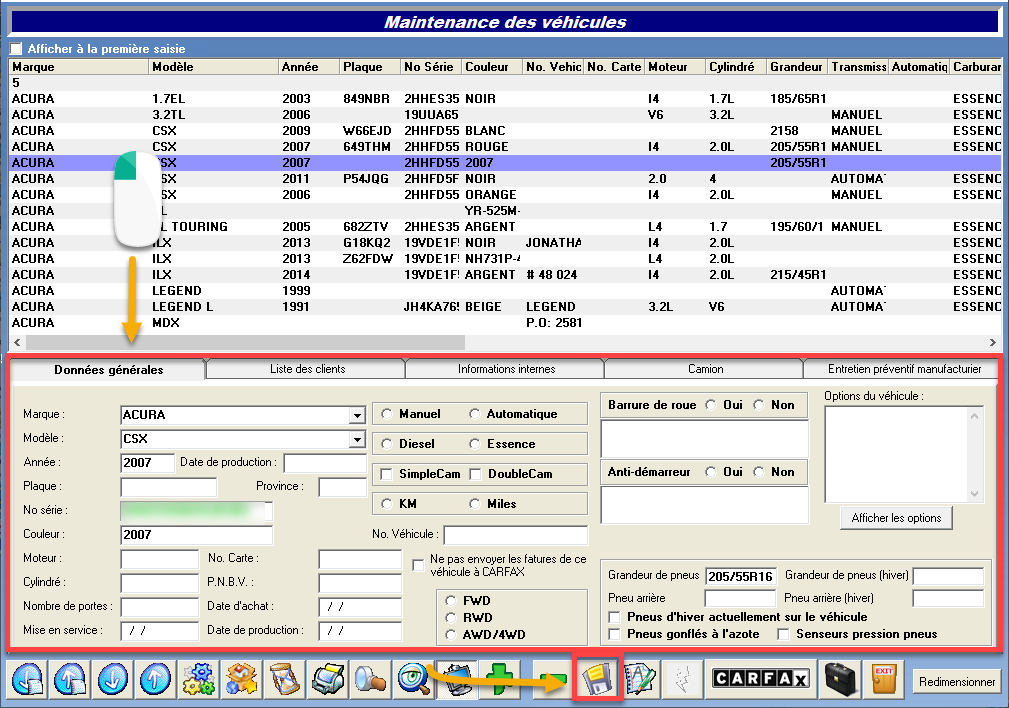Click the Année field showing 2007
The width and height of the screenshot is (1009, 708).
tap(147, 463)
